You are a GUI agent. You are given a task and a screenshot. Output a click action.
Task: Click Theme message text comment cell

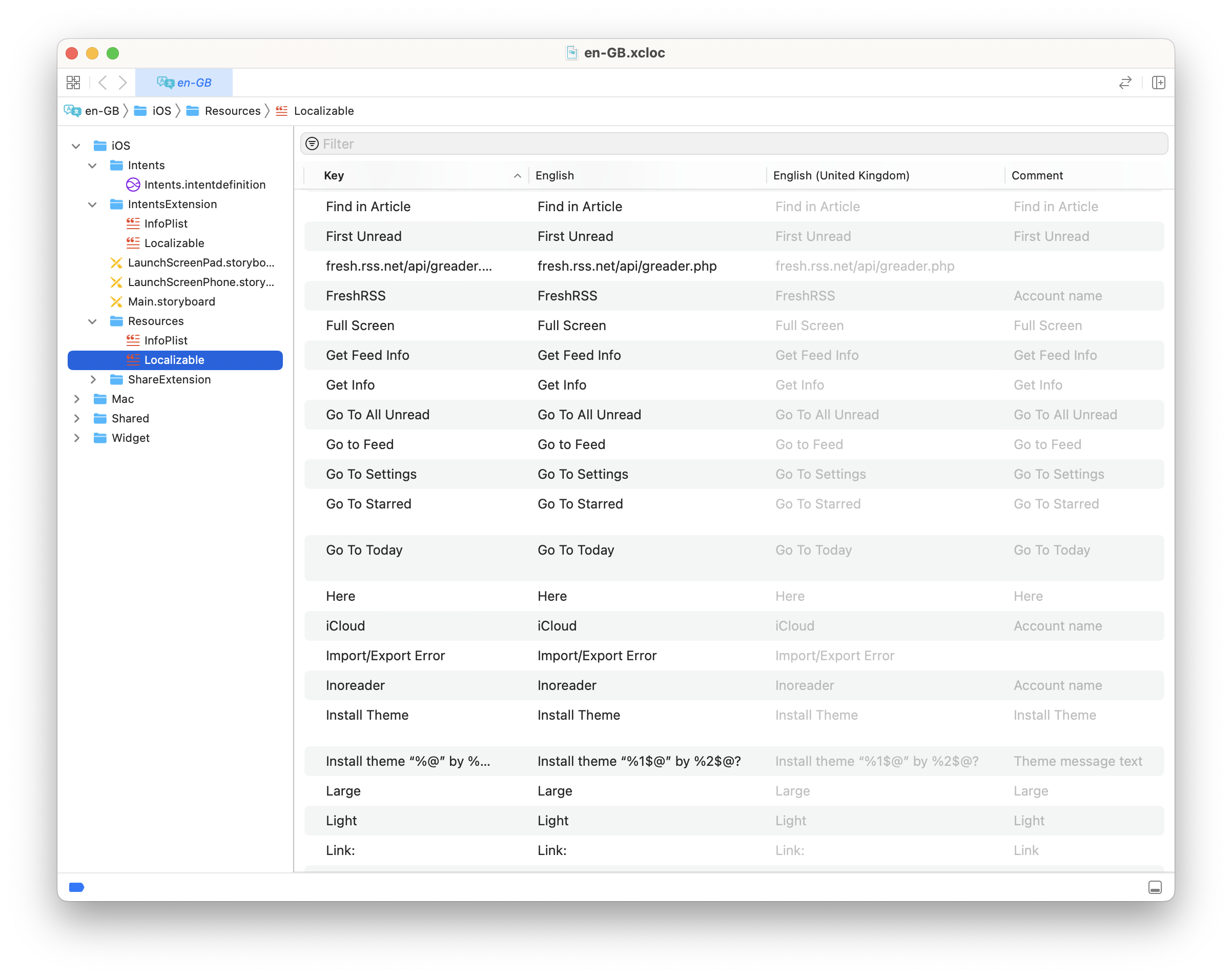point(1078,761)
